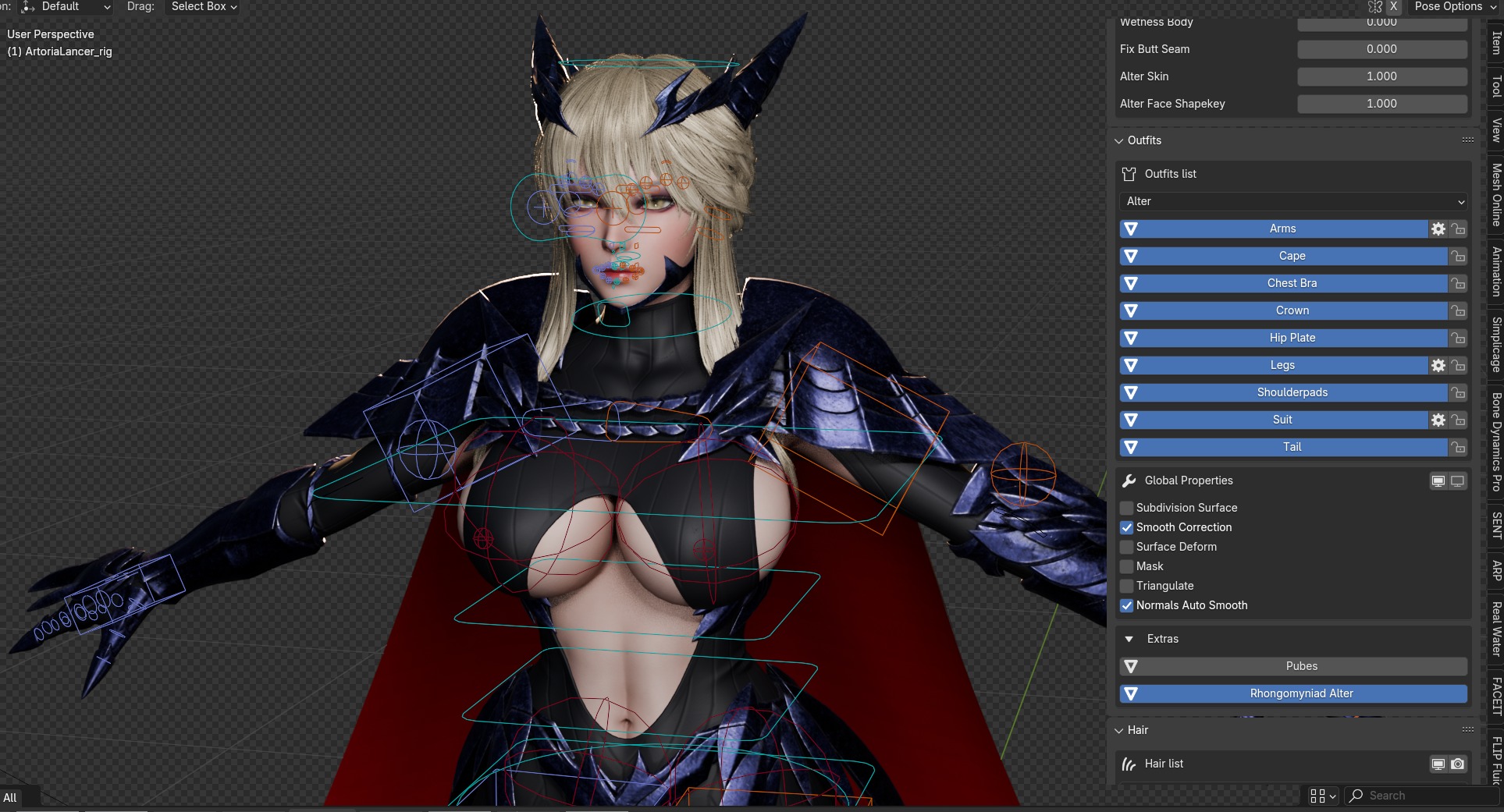Click the Real Water sidebar tab
The height and width of the screenshot is (812, 1504).
(1496, 629)
